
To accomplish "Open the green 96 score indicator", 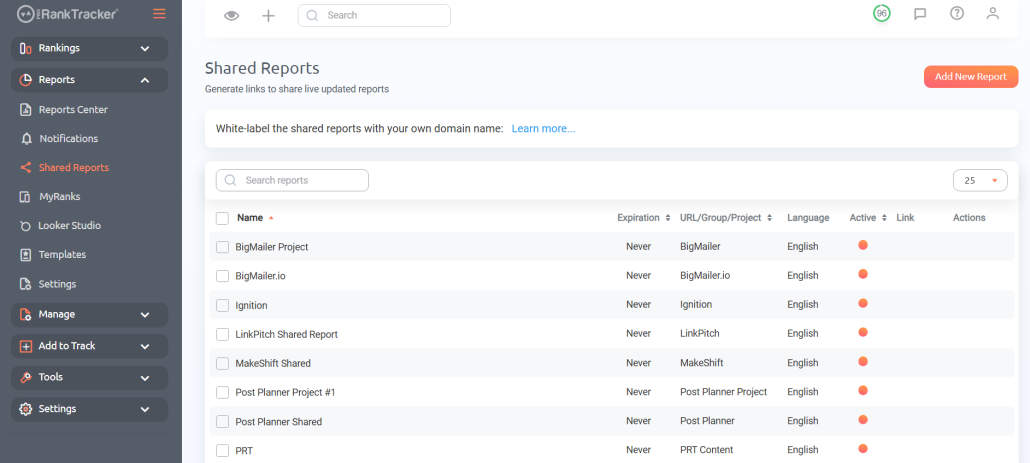I will 882,13.
